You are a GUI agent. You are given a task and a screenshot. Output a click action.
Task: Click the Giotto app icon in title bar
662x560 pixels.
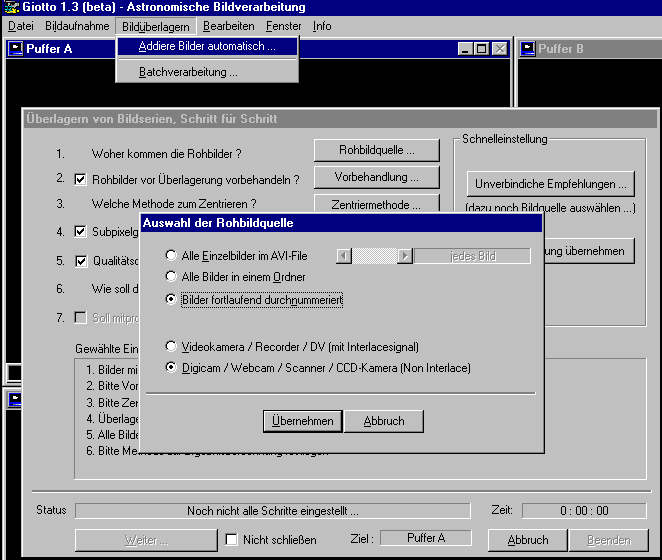pyautogui.click(x=9, y=8)
